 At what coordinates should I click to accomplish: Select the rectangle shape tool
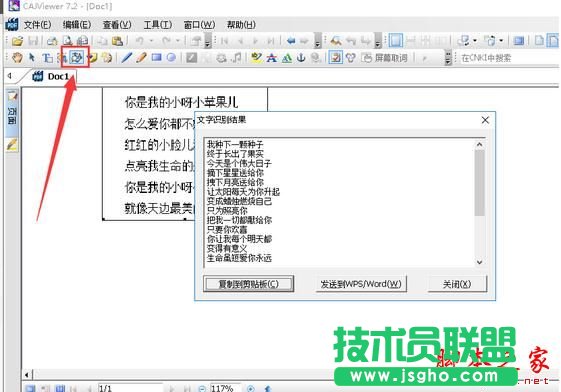click(x=156, y=57)
